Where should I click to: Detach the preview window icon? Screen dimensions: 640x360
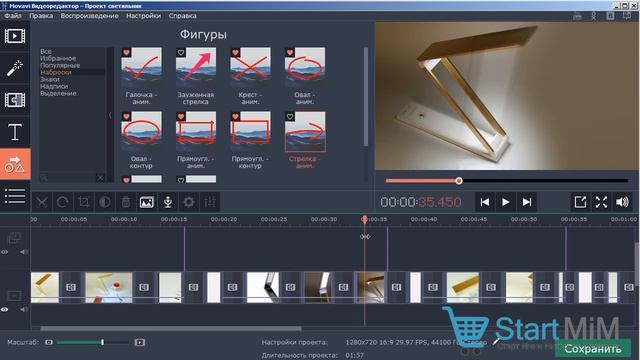pyautogui.click(x=580, y=202)
